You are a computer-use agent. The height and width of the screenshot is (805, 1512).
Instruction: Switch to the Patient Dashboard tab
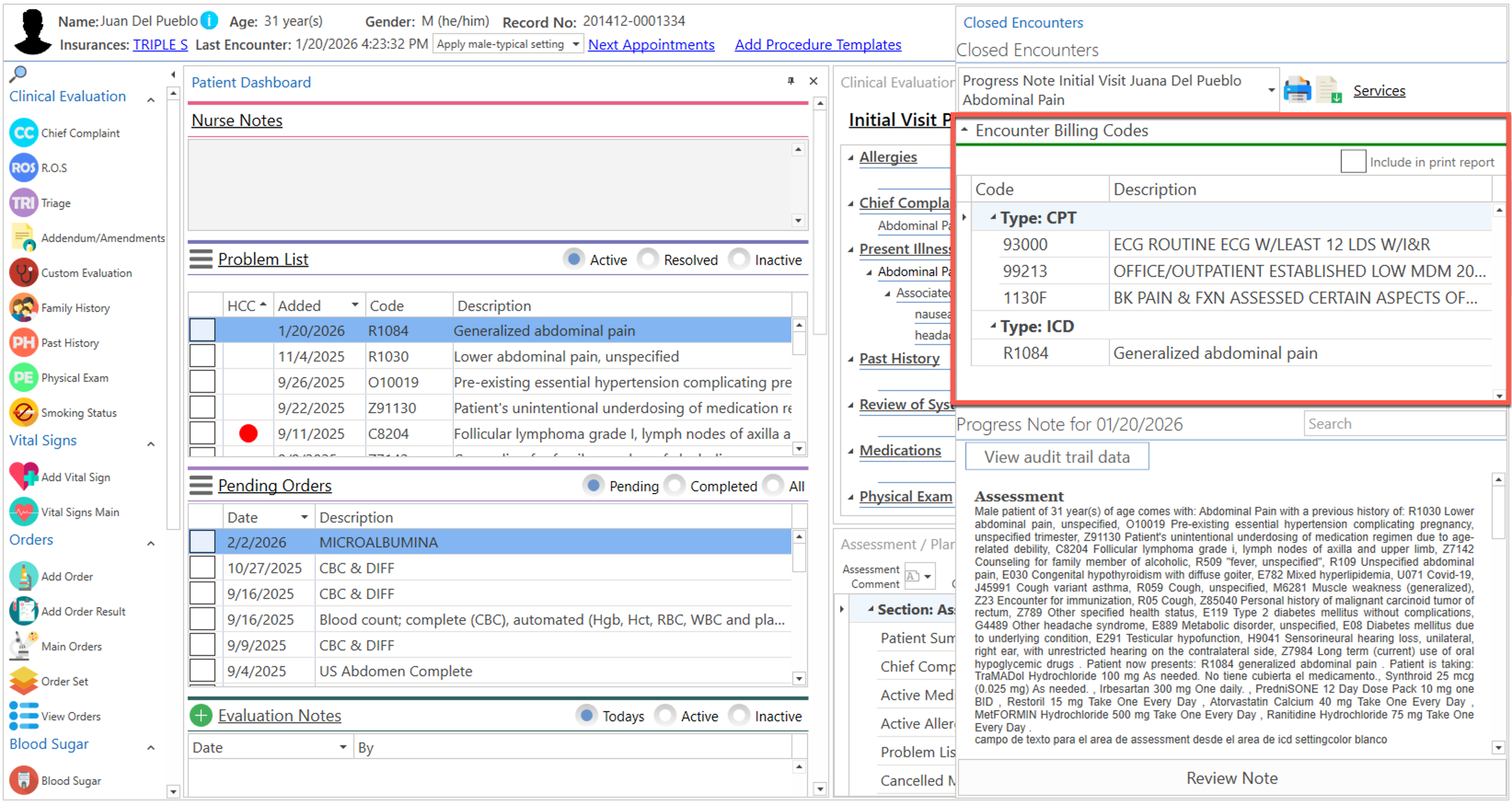(251, 82)
